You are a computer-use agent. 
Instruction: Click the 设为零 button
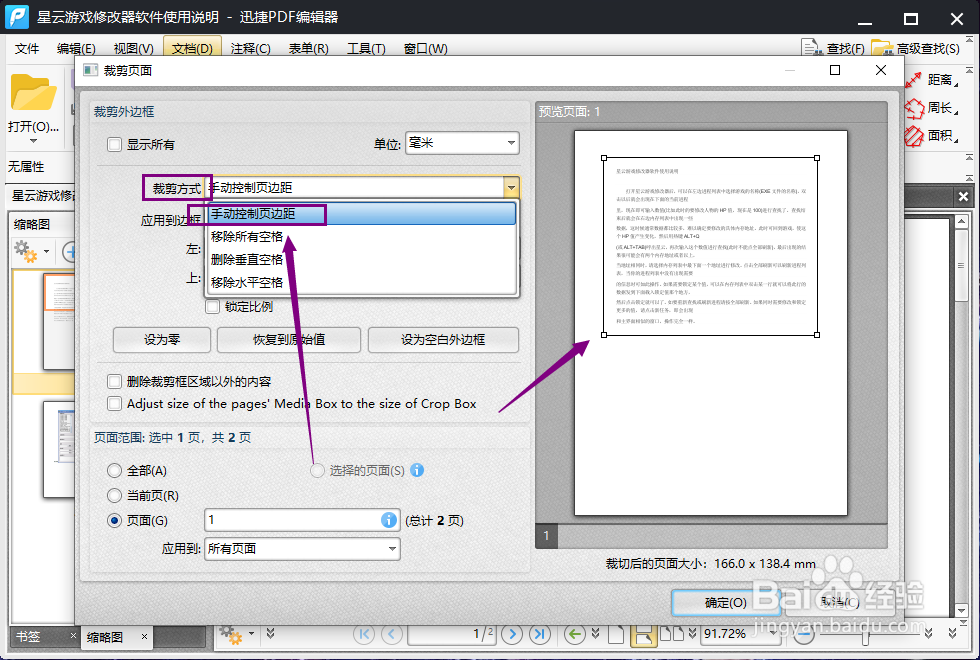point(162,340)
